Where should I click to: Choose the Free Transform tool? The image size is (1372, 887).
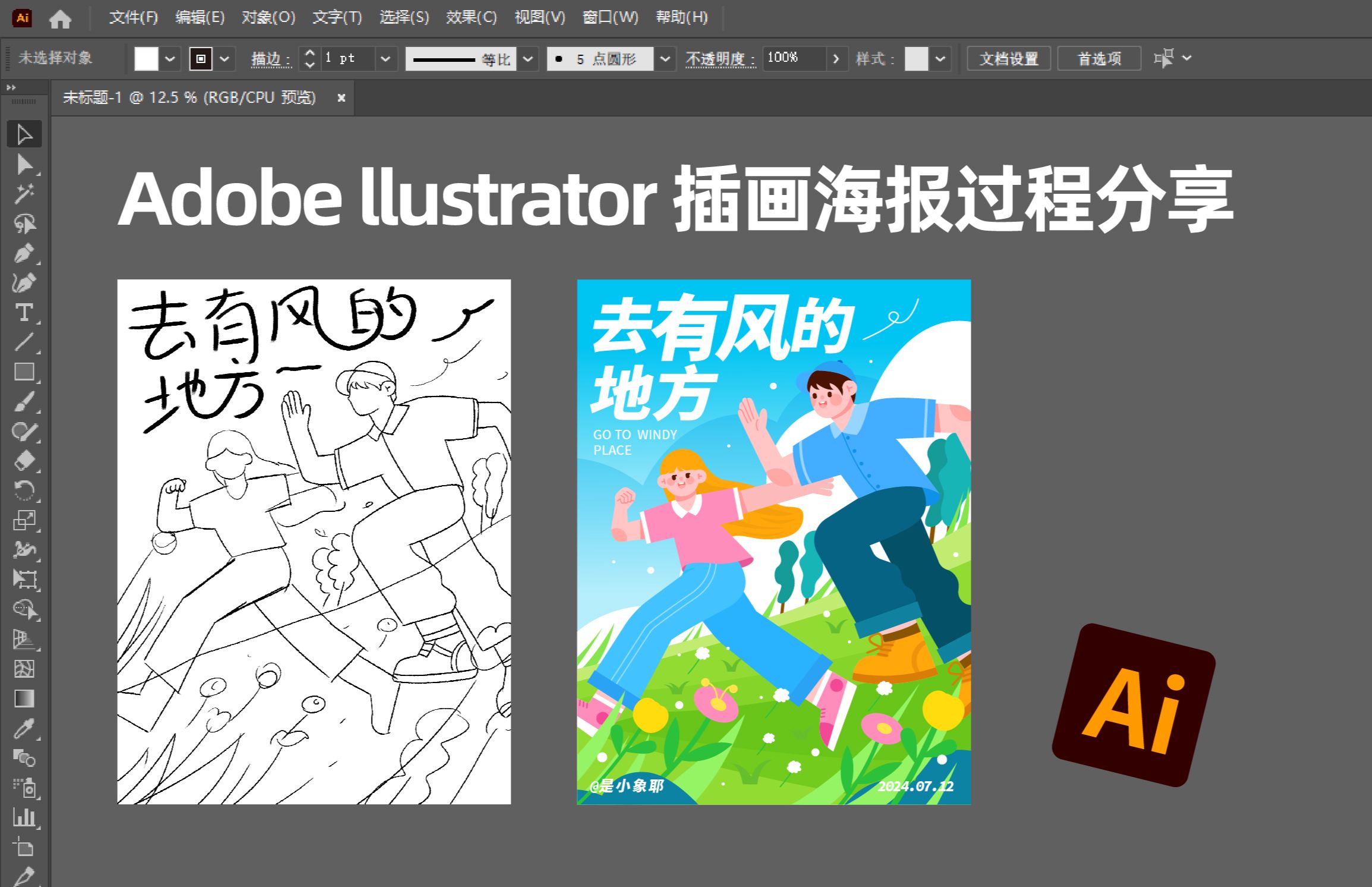click(x=24, y=580)
